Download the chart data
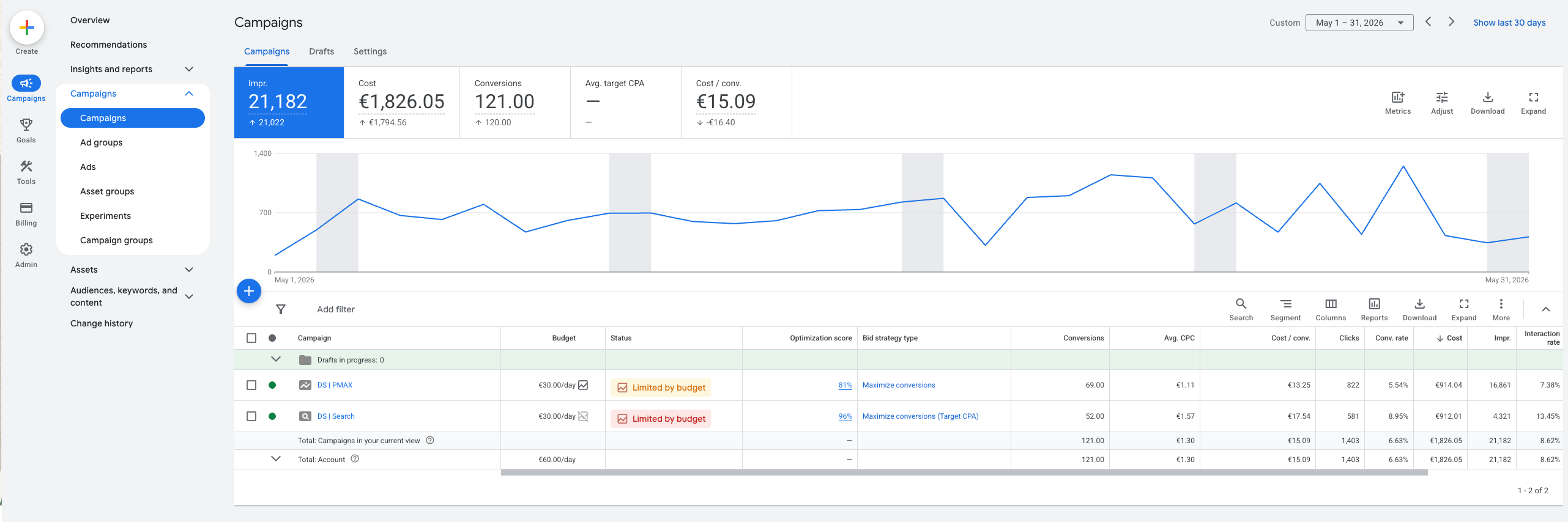 coord(1488,103)
